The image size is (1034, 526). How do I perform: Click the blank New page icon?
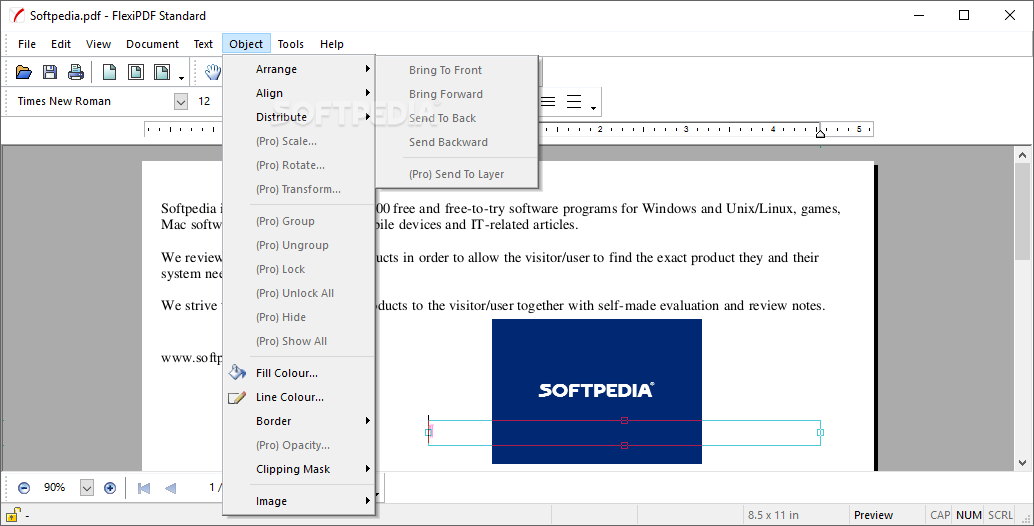(109, 72)
